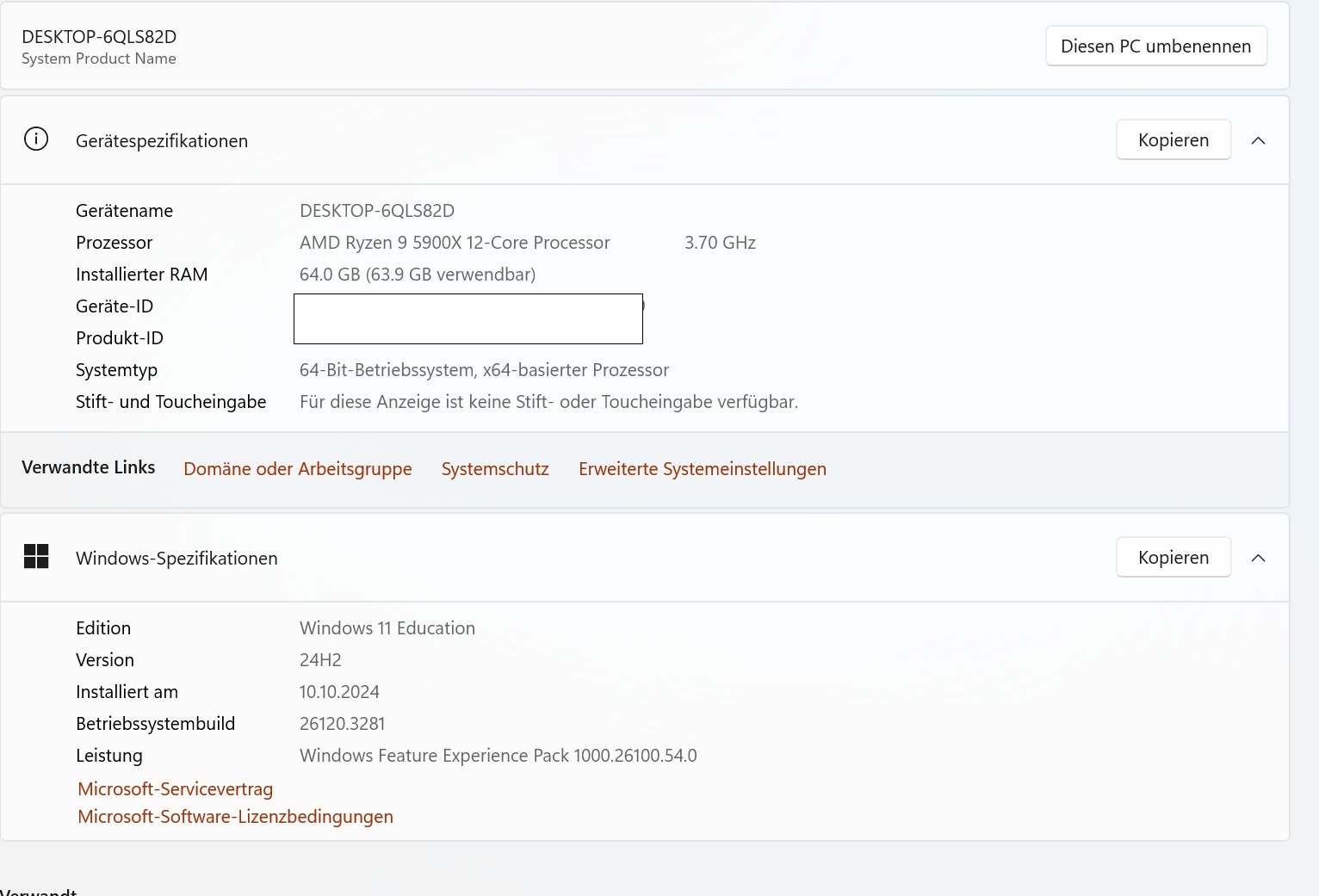
Task: Open Erweiterte Systemeinstellungen link
Action: (703, 469)
